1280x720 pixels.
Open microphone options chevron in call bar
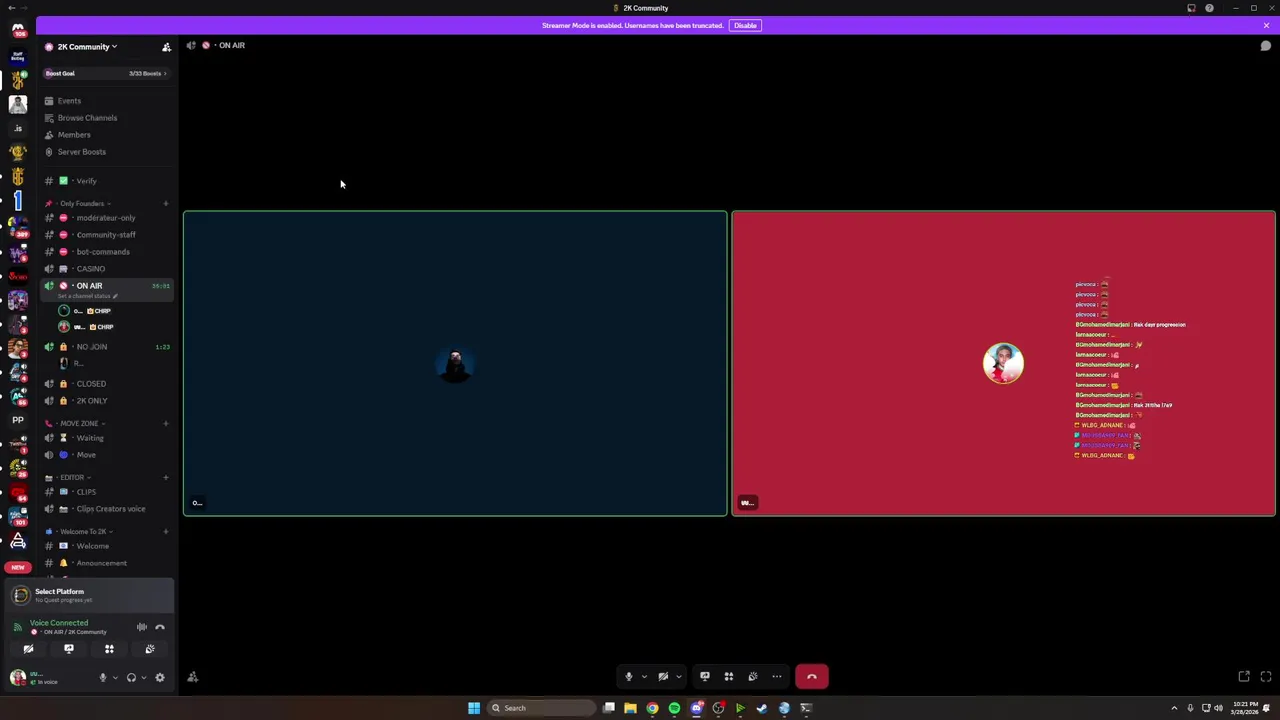[x=644, y=677]
